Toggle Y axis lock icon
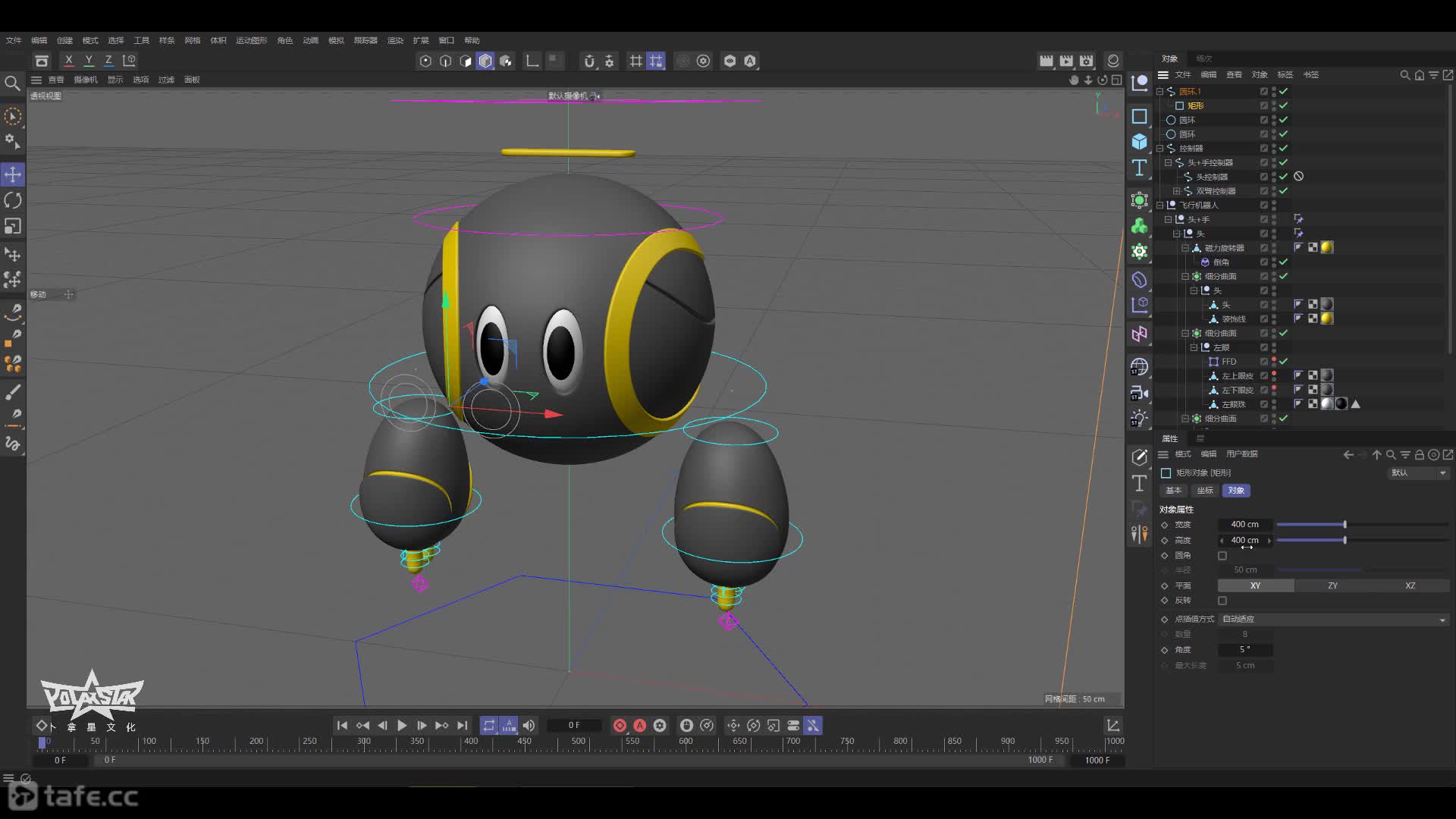The image size is (1456, 819). [x=89, y=60]
